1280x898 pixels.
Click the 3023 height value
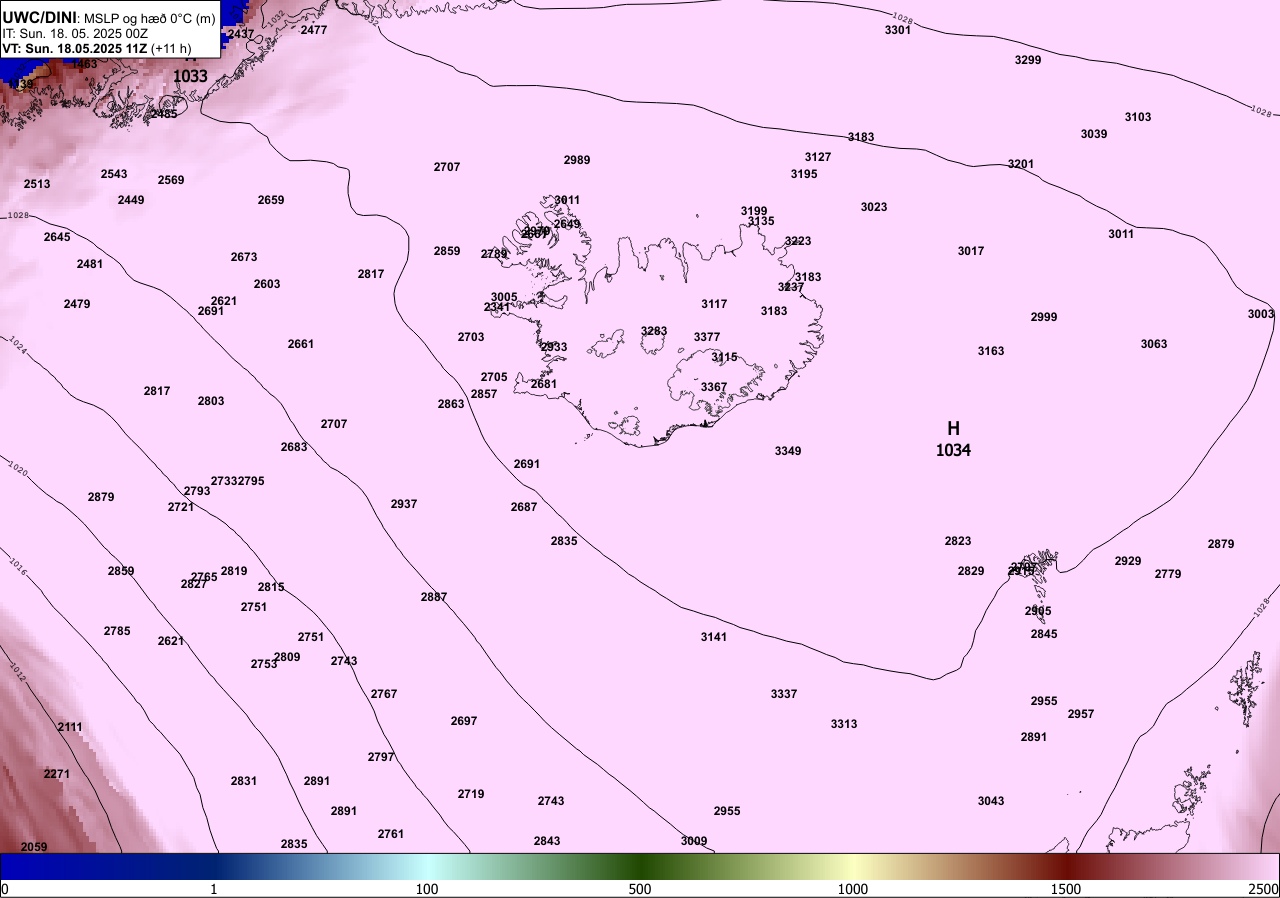click(874, 207)
